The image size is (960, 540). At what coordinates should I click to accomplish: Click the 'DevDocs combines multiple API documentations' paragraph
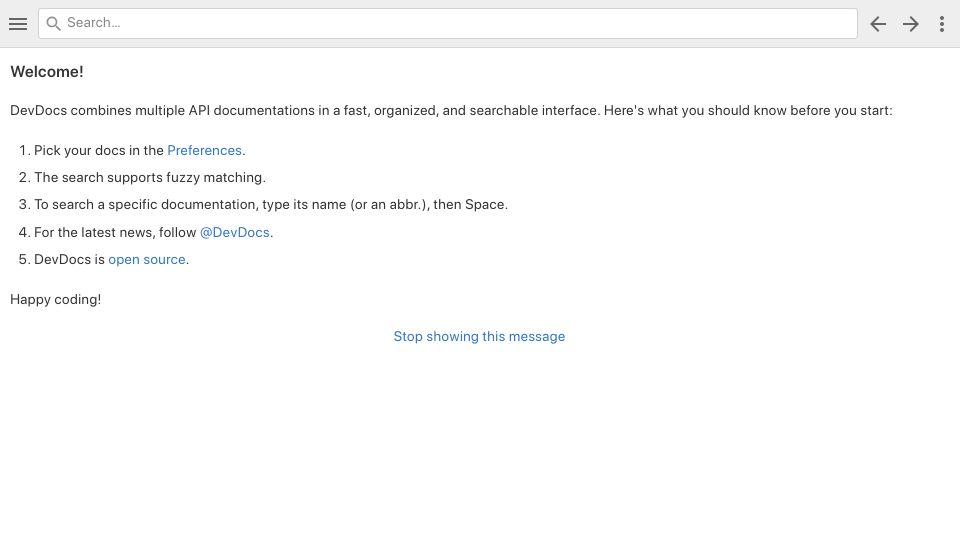pos(451,110)
